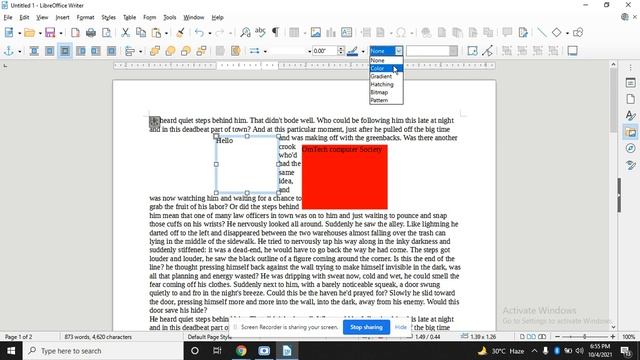
Task: Collapse the Area Style combo box arrow
Action: coord(399,51)
